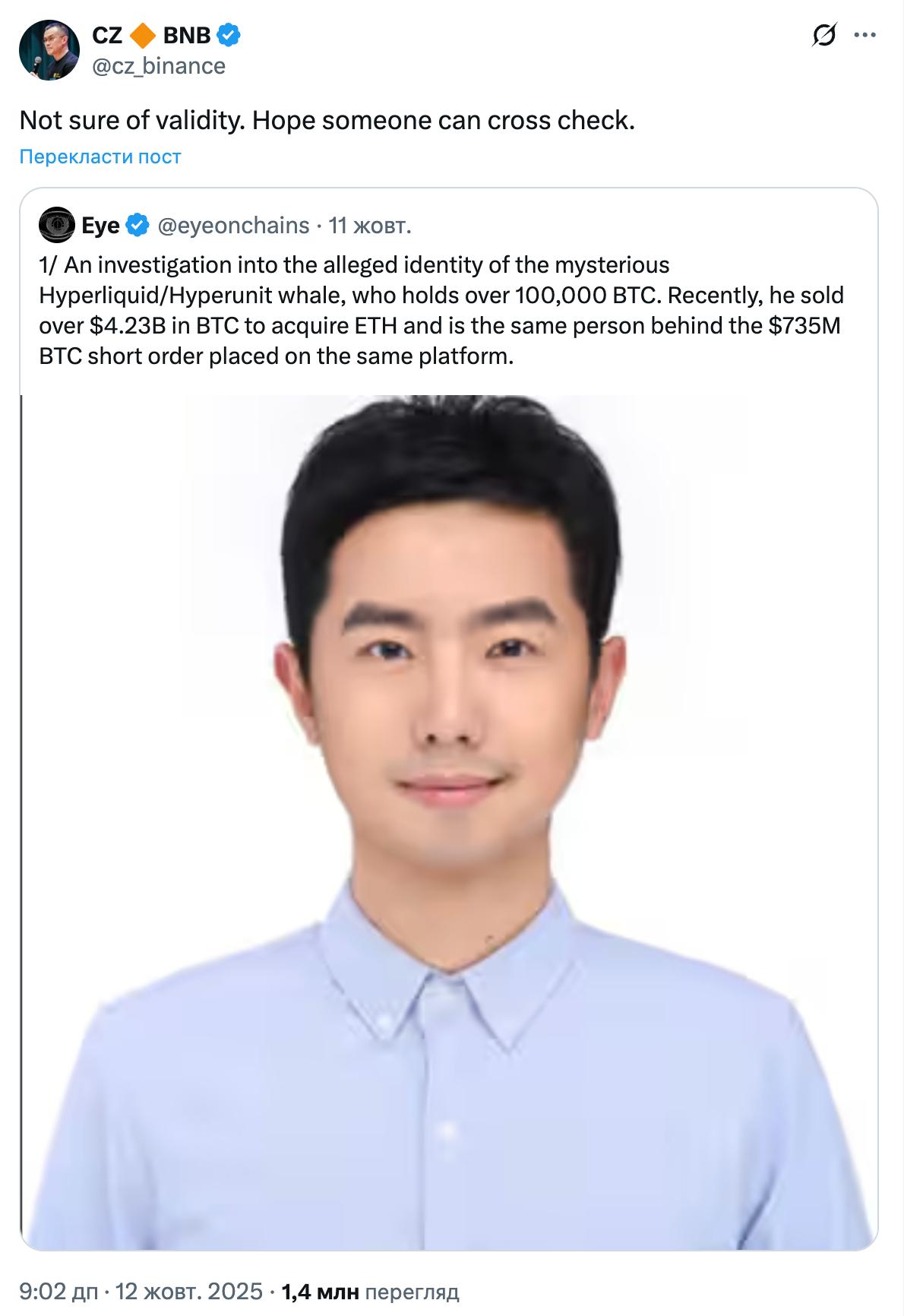Open the portrait photo in quoted post

tap(449, 822)
